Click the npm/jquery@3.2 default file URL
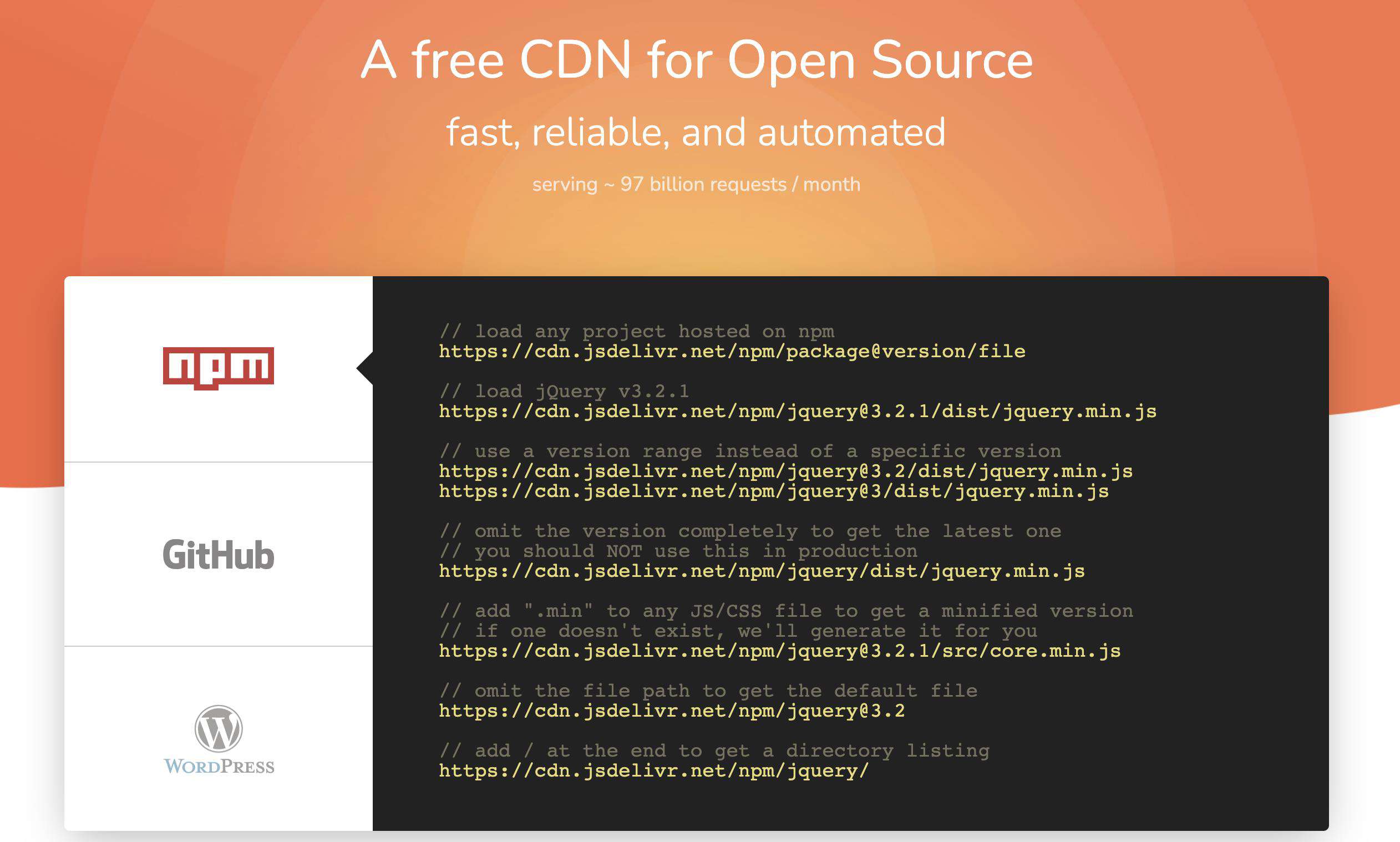Image resolution: width=1400 pixels, height=842 pixels. click(x=672, y=711)
